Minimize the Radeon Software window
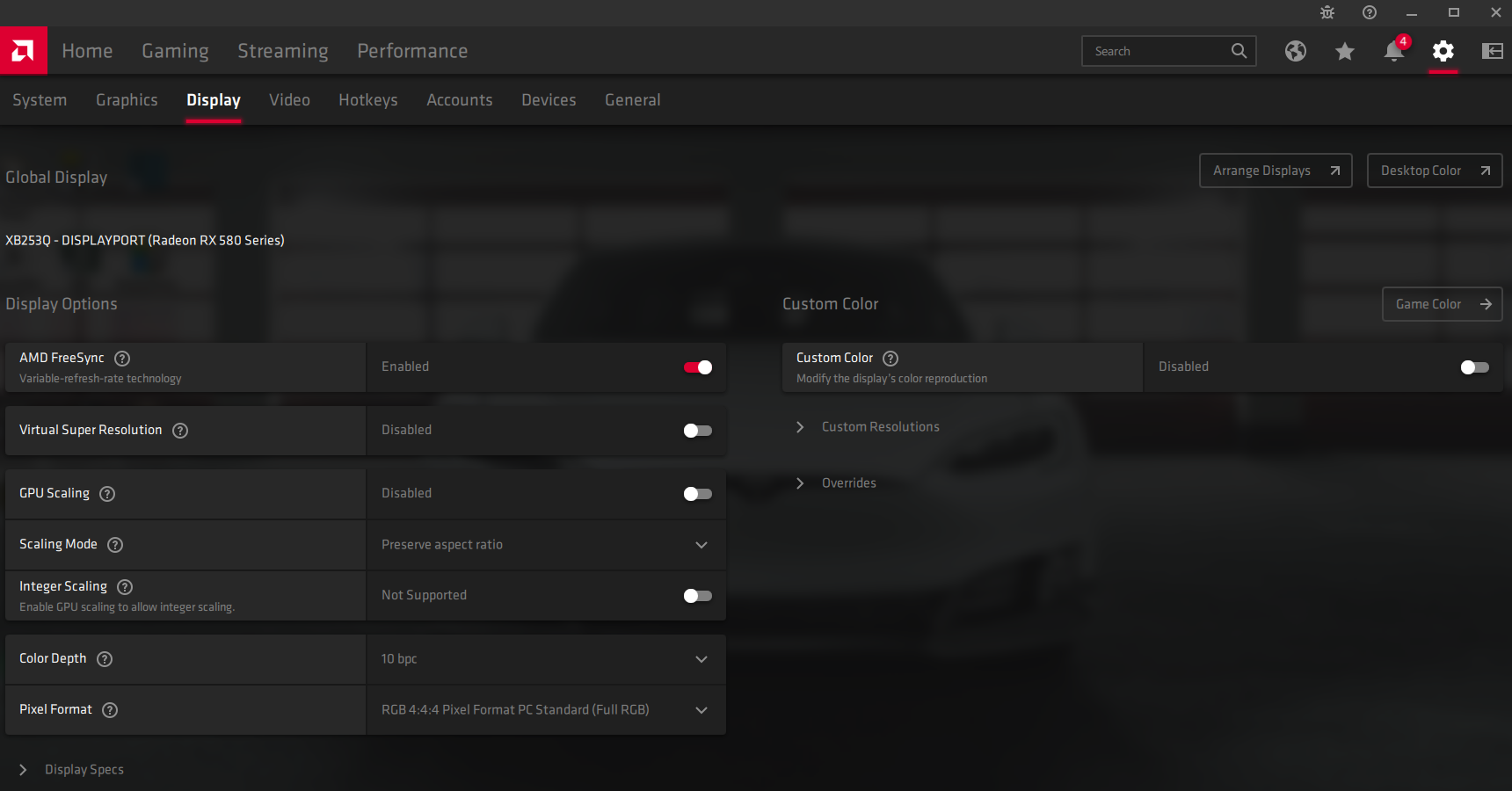The image size is (1512, 791). point(1412,12)
